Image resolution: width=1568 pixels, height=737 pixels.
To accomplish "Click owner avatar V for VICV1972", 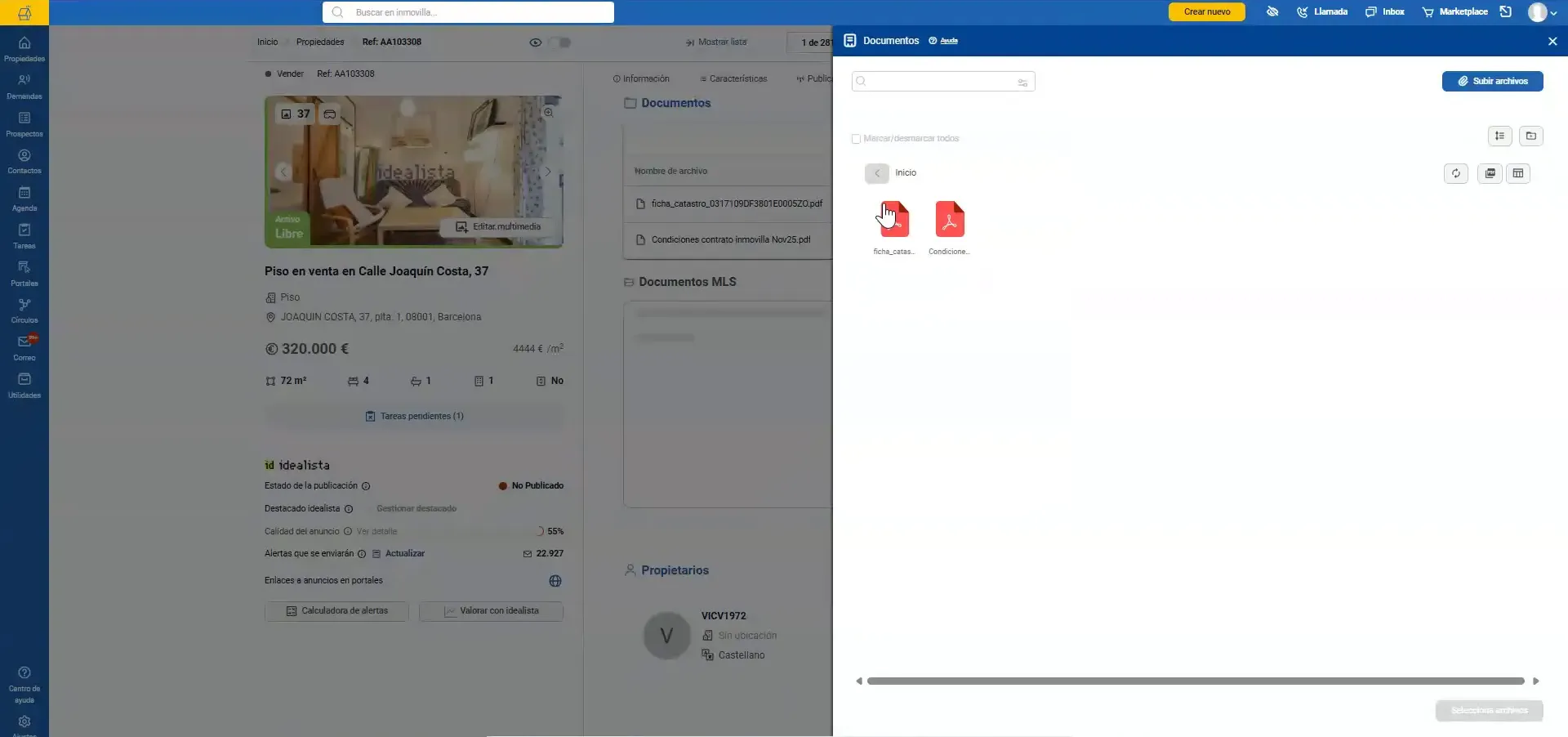I will [666, 635].
